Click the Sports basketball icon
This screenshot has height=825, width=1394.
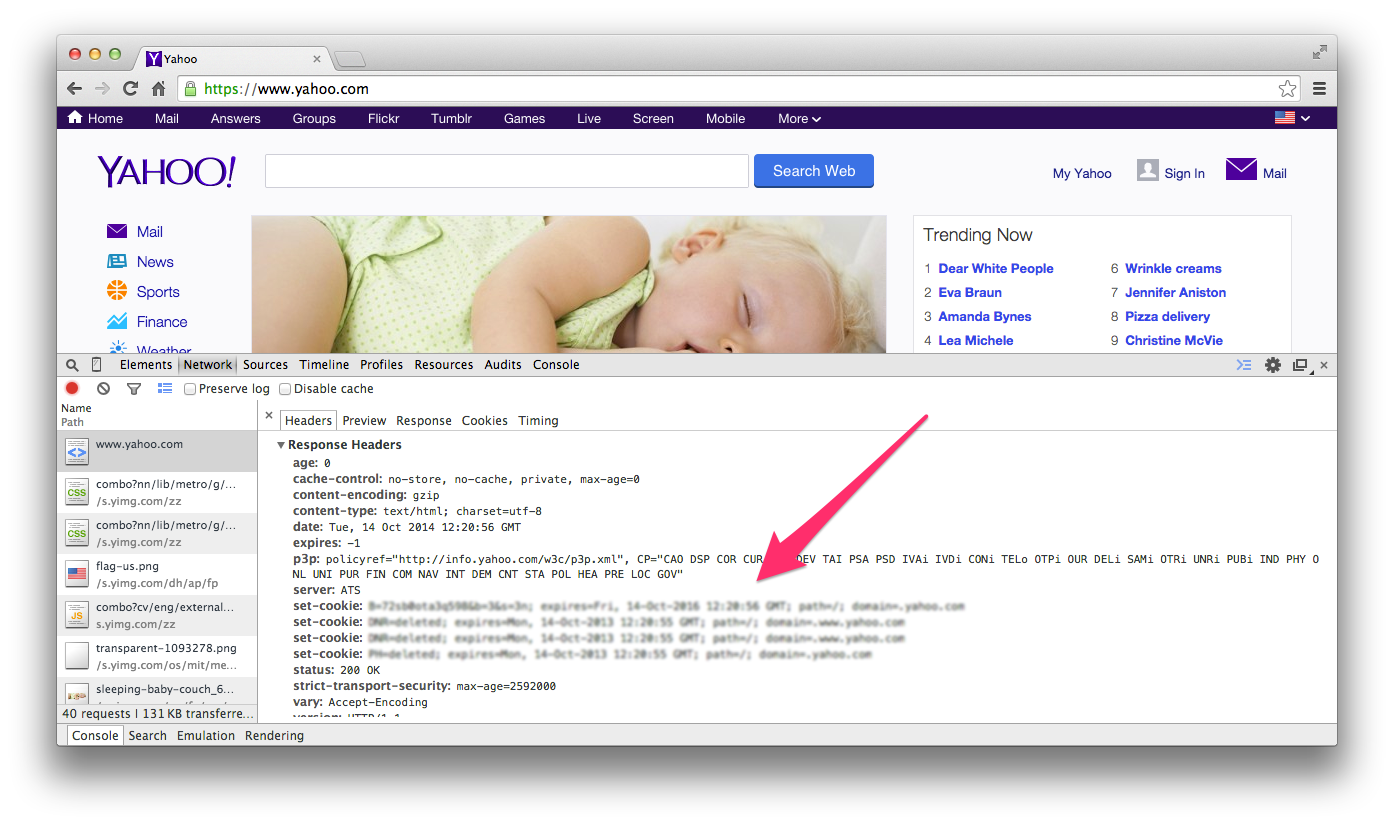(x=117, y=291)
